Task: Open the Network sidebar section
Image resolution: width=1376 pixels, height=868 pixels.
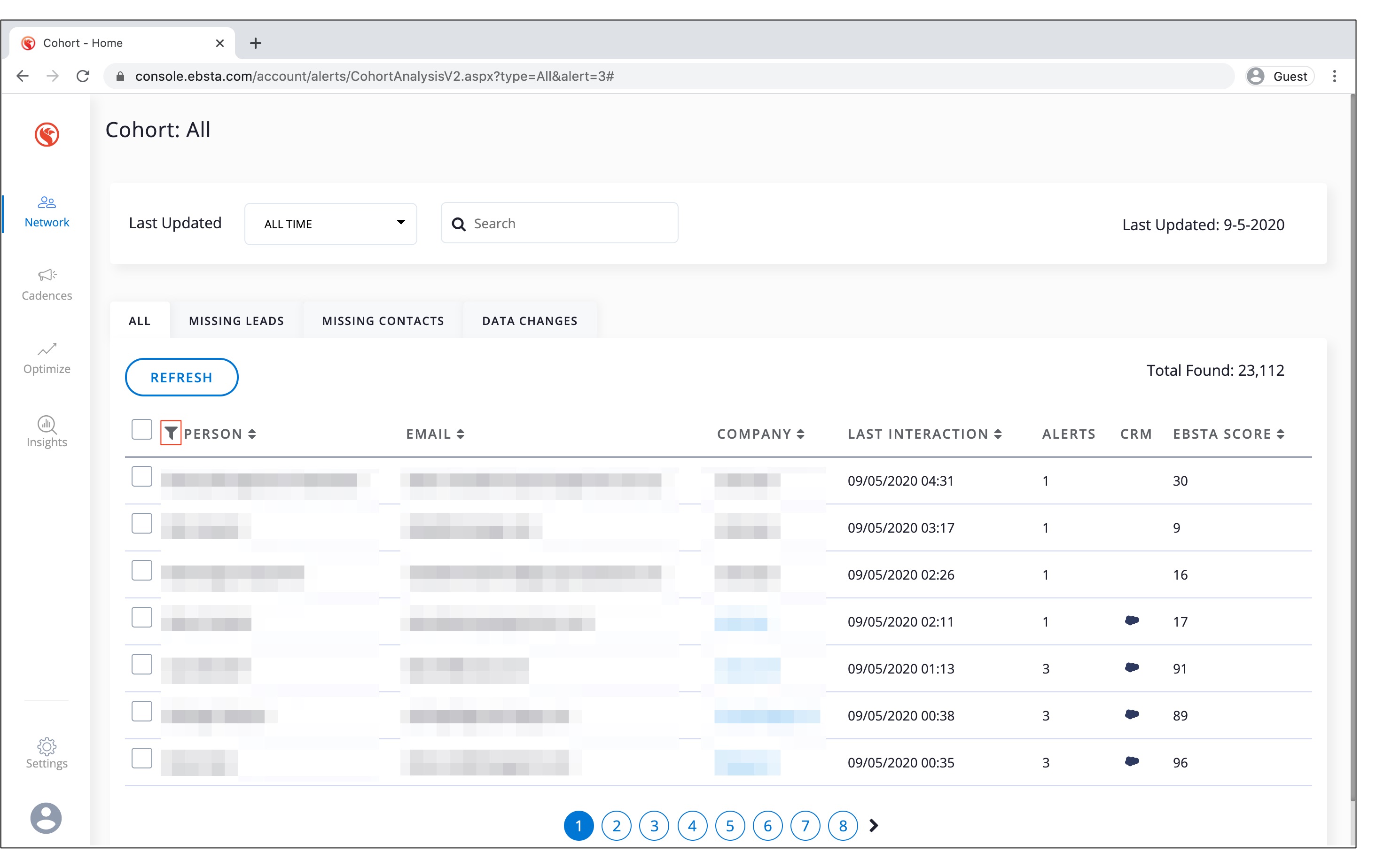Action: [x=46, y=212]
